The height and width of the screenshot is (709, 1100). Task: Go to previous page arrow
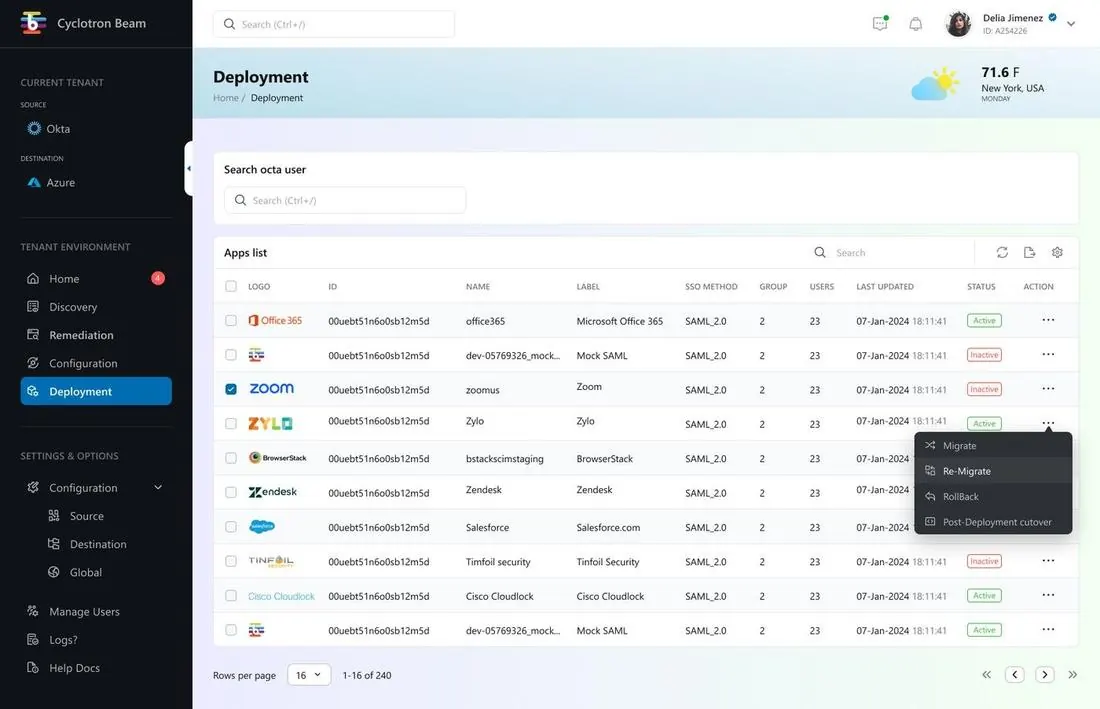click(x=1014, y=675)
